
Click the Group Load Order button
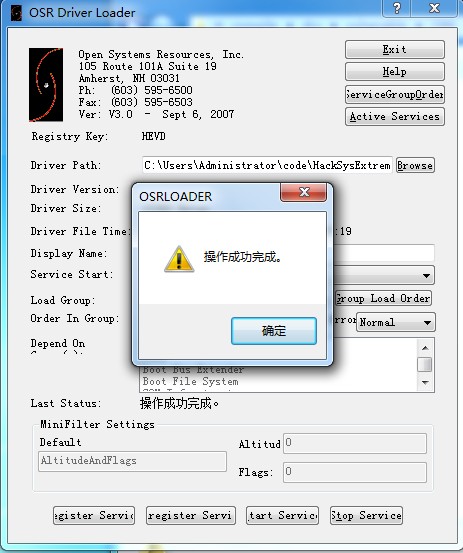(383, 298)
